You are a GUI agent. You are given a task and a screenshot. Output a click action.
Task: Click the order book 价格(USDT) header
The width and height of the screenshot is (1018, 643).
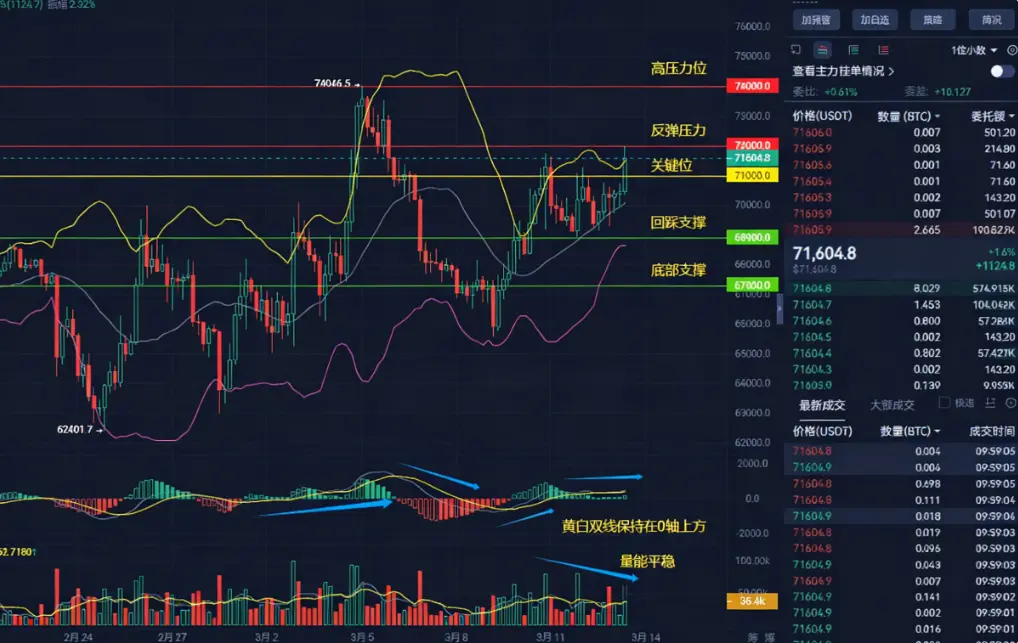pyautogui.click(x=822, y=116)
